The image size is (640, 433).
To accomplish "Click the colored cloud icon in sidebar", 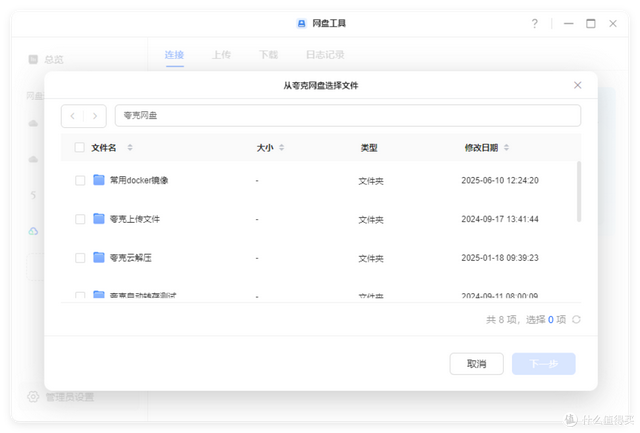I will click(33, 231).
